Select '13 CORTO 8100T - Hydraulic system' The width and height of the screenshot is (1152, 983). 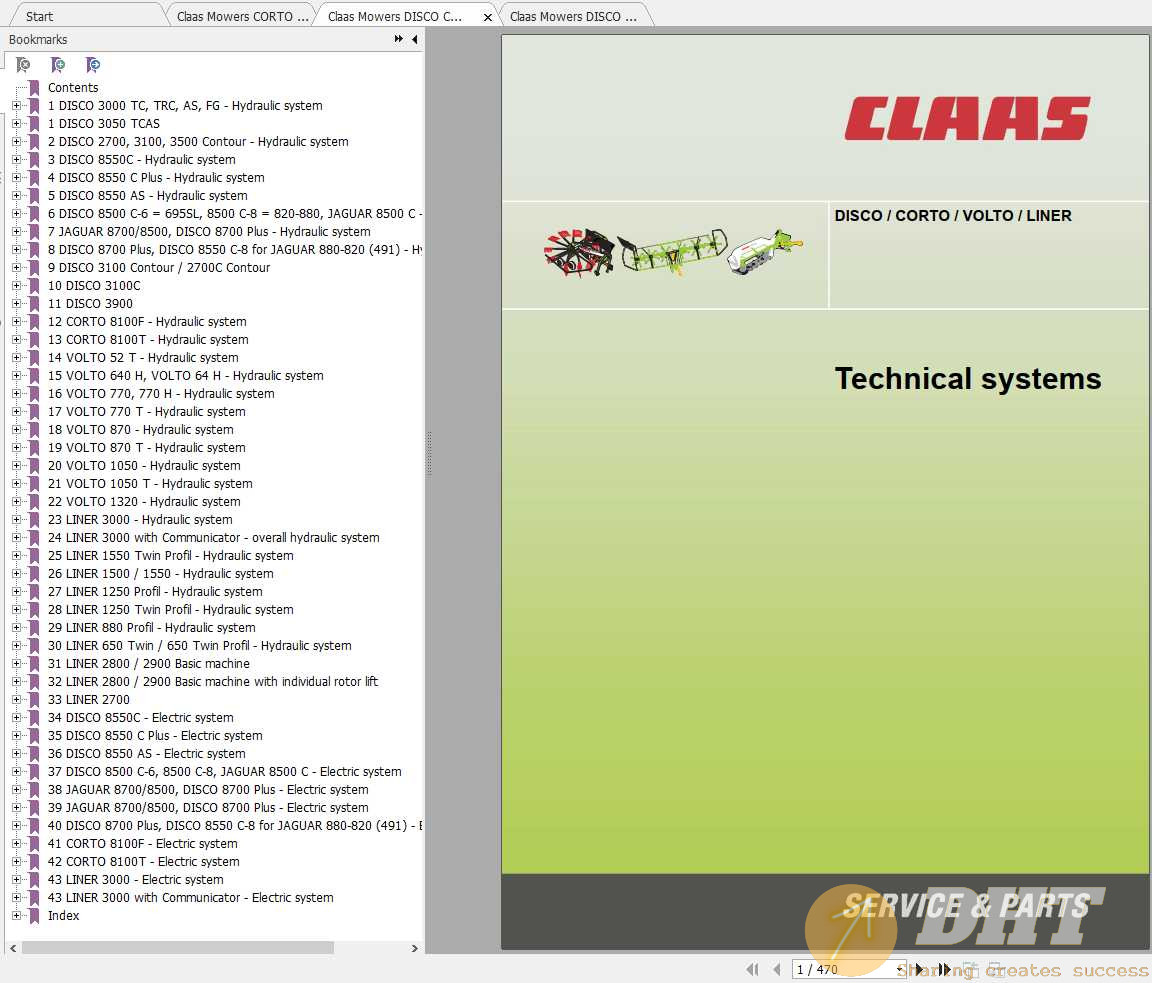(x=148, y=339)
